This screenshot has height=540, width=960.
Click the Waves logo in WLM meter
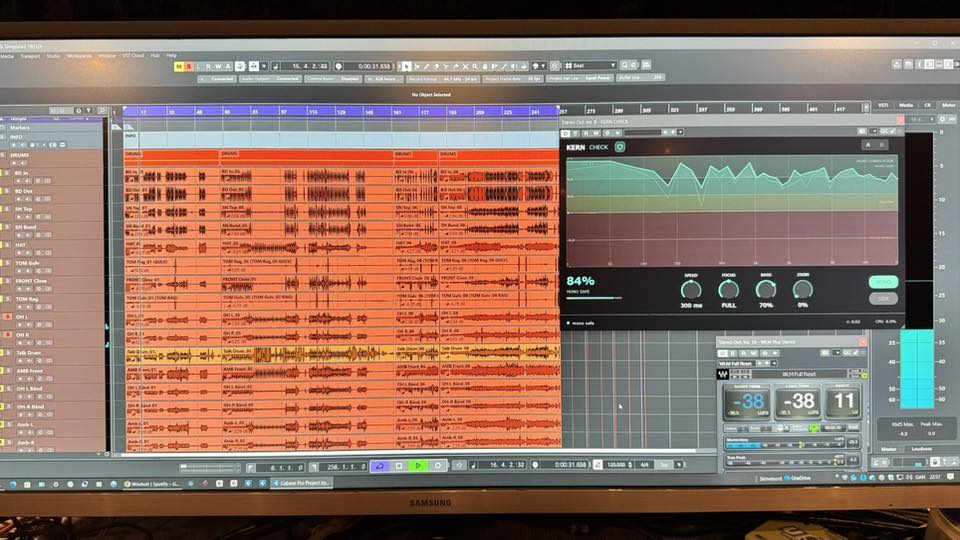coord(722,374)
